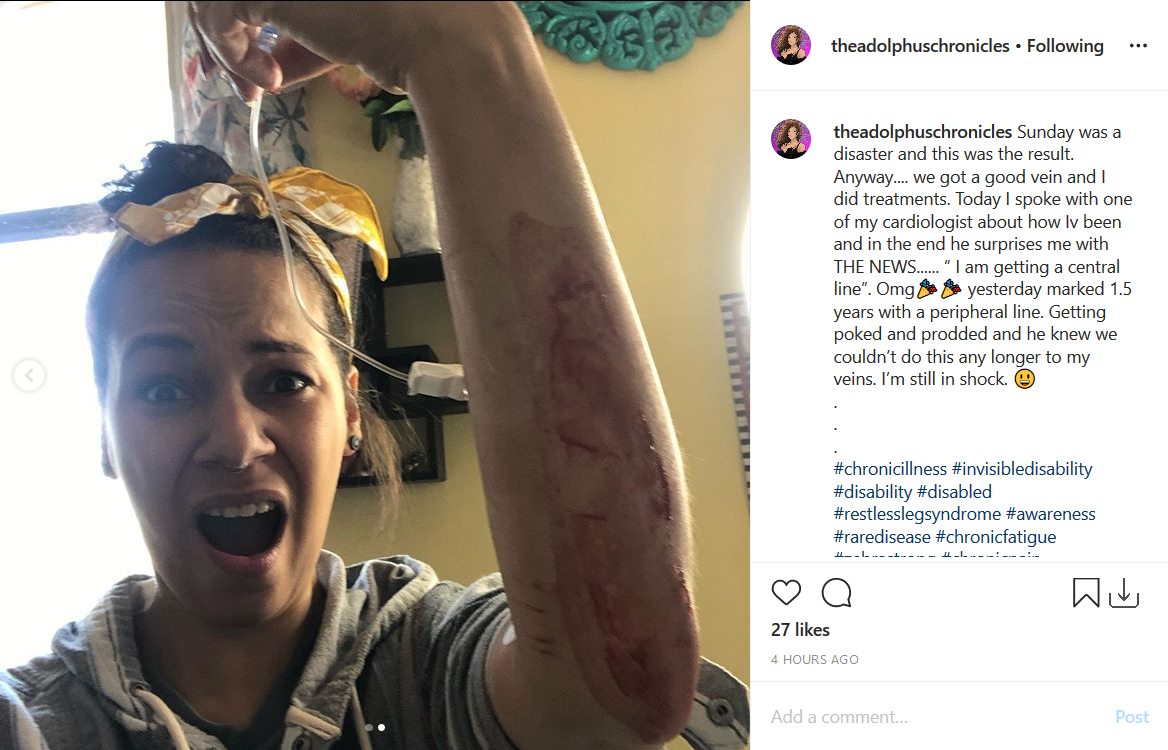Select the second carousel dot indicator
Image resolution: width=1168 pixels, height=750 pixels.
click(x=381, y=728)
